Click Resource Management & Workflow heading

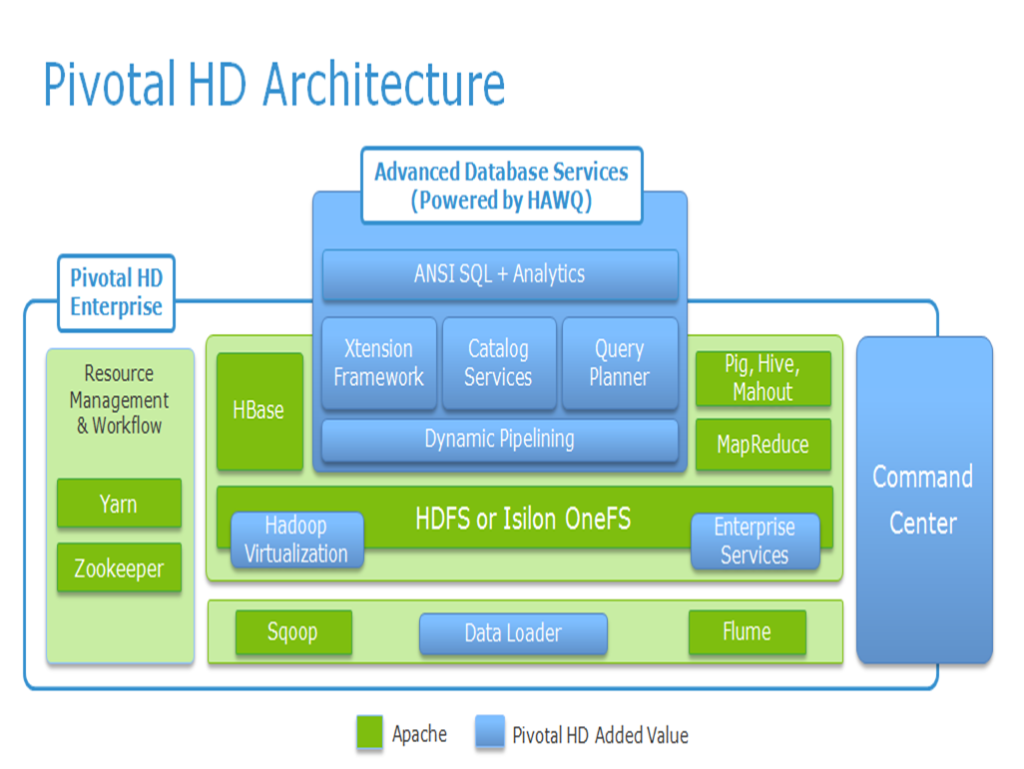pos(119,400)
